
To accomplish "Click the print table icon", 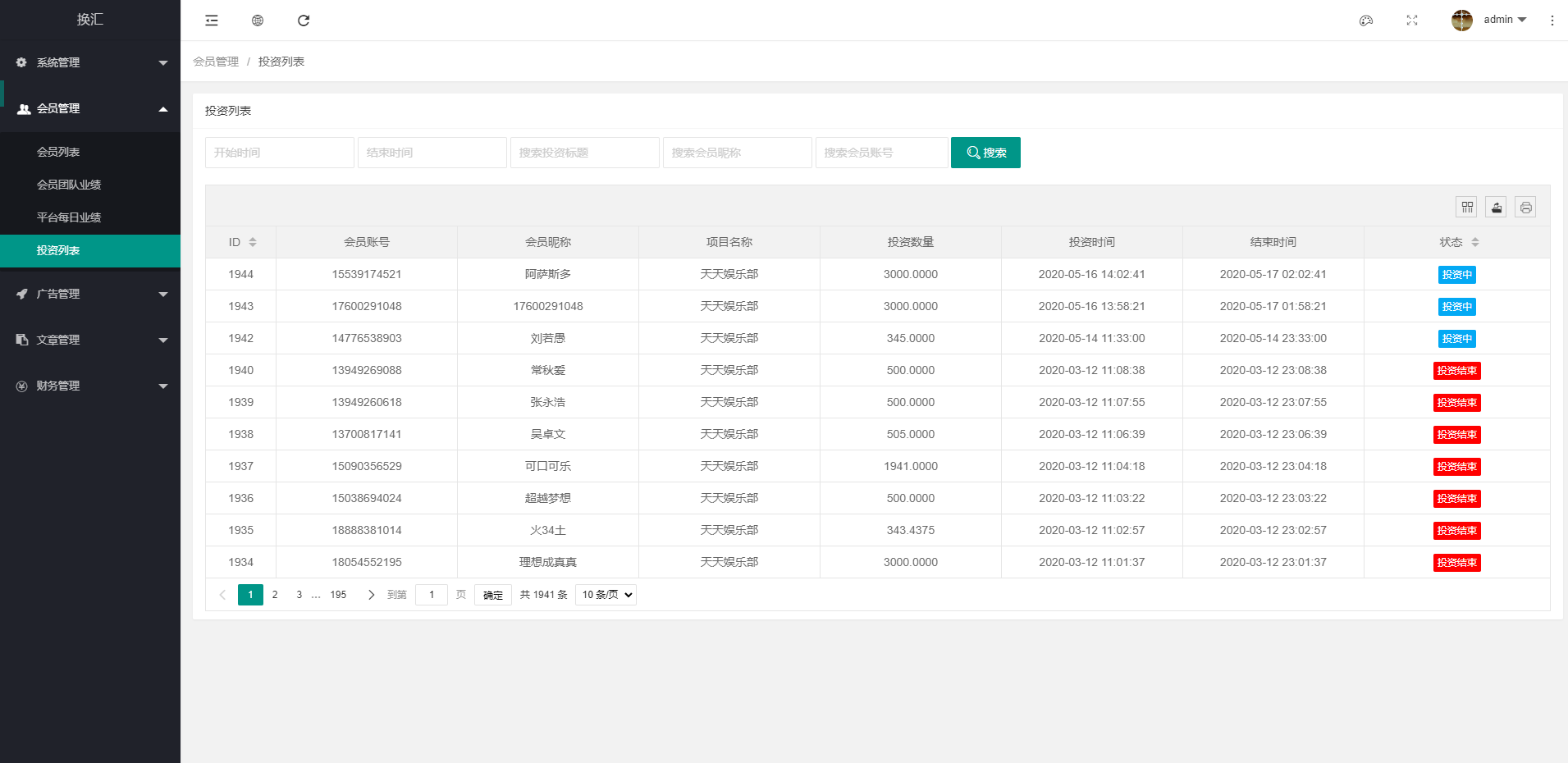I will (x=1525, y=208).
